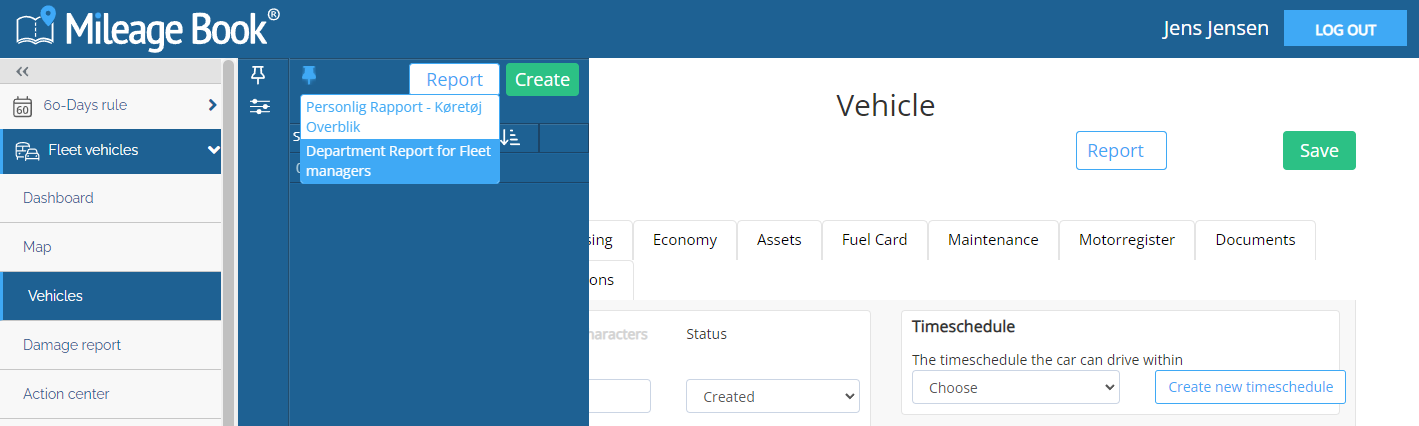Open Action center in sidebar
1419x426 pixels.
click(110, 394)
